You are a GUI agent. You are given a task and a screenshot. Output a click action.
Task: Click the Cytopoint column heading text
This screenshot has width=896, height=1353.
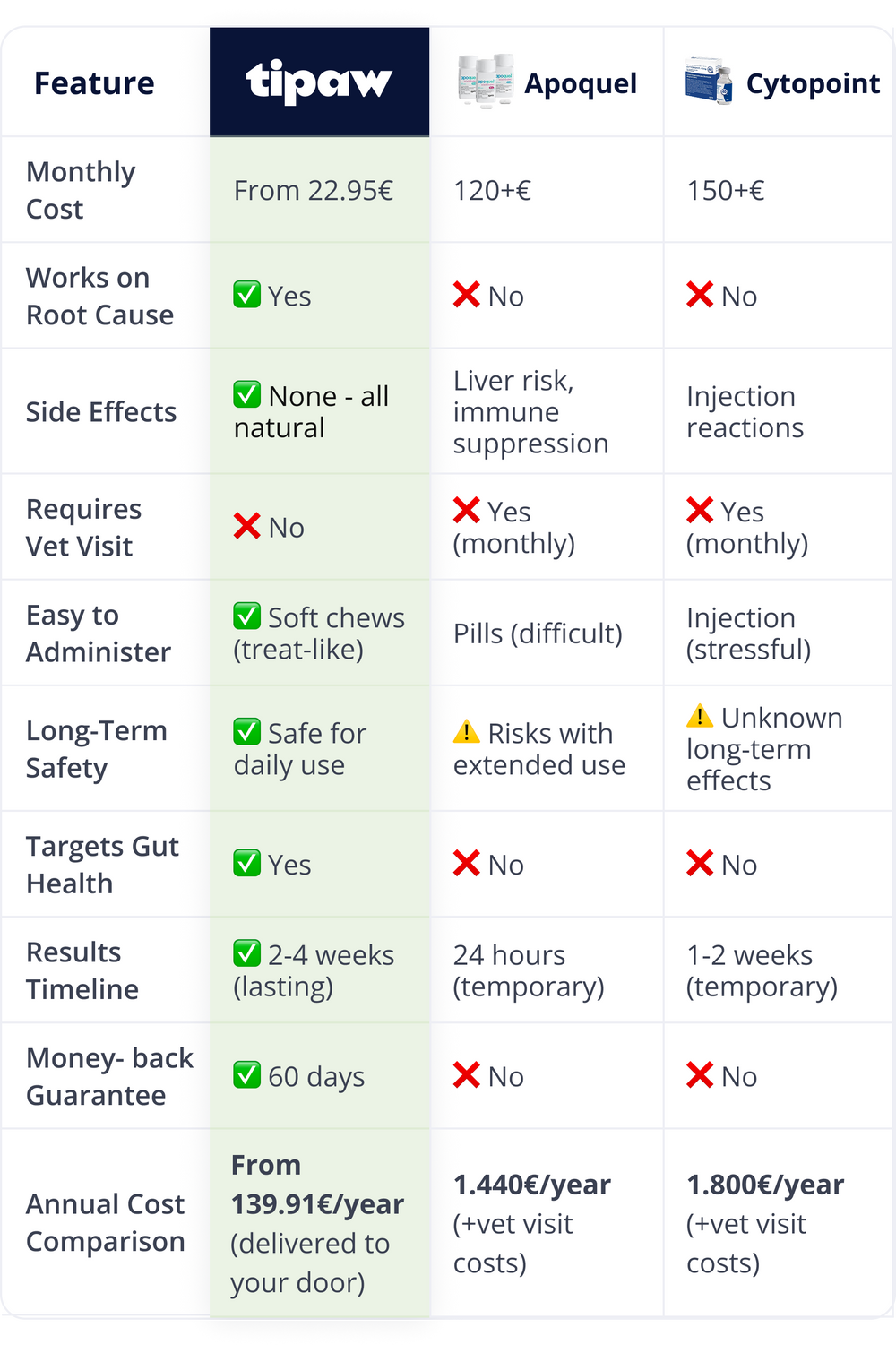tap(813, 84)
